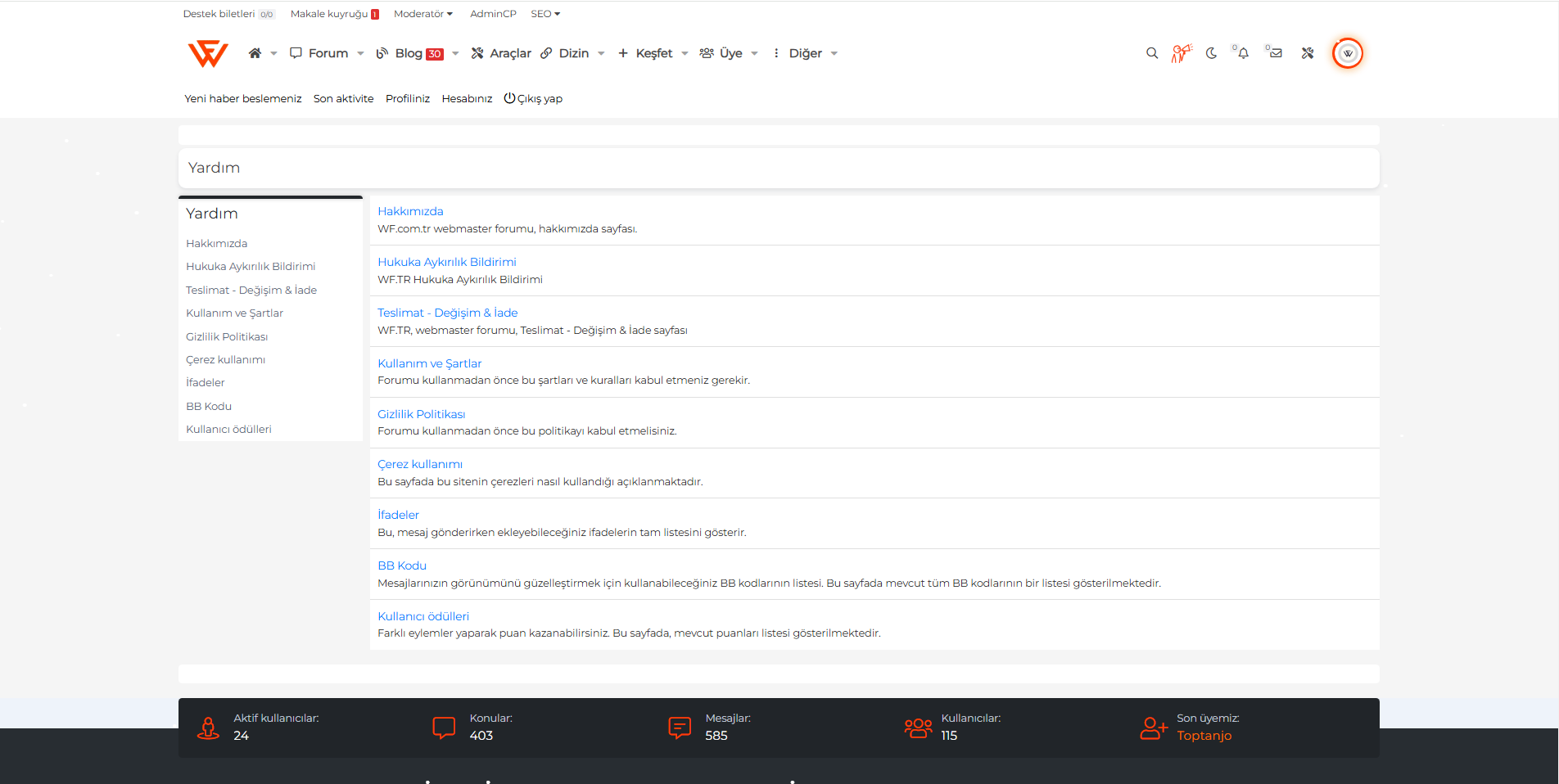Click the Çıkış yap power icon
The image size is (1559, 784).
click(509, 98)
